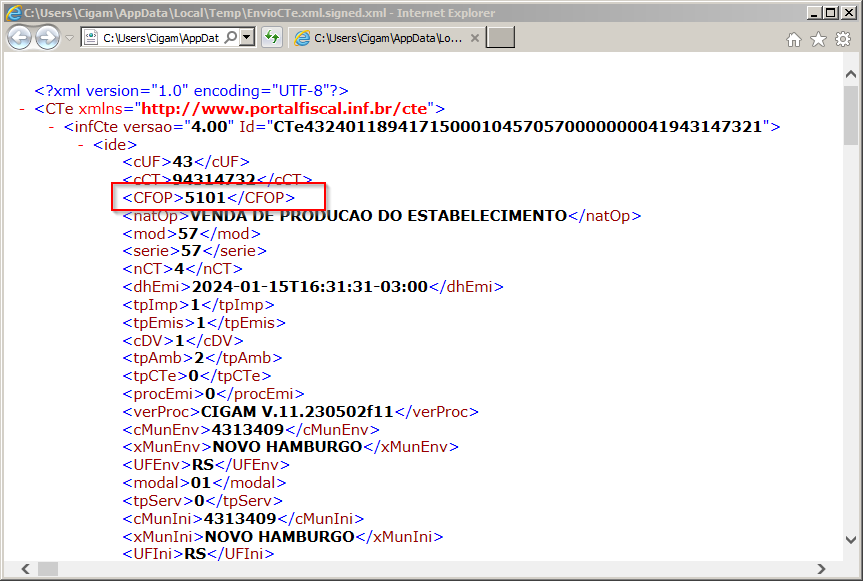Click the address bar file path field
Screen dimensions: 863x581
tap(161, 37)
